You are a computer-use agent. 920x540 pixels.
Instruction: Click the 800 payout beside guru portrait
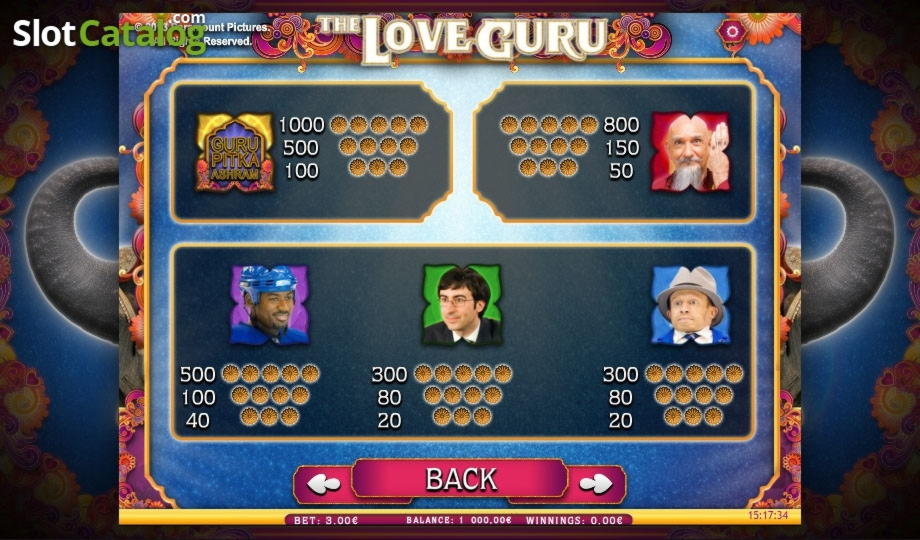coord(621,125)
